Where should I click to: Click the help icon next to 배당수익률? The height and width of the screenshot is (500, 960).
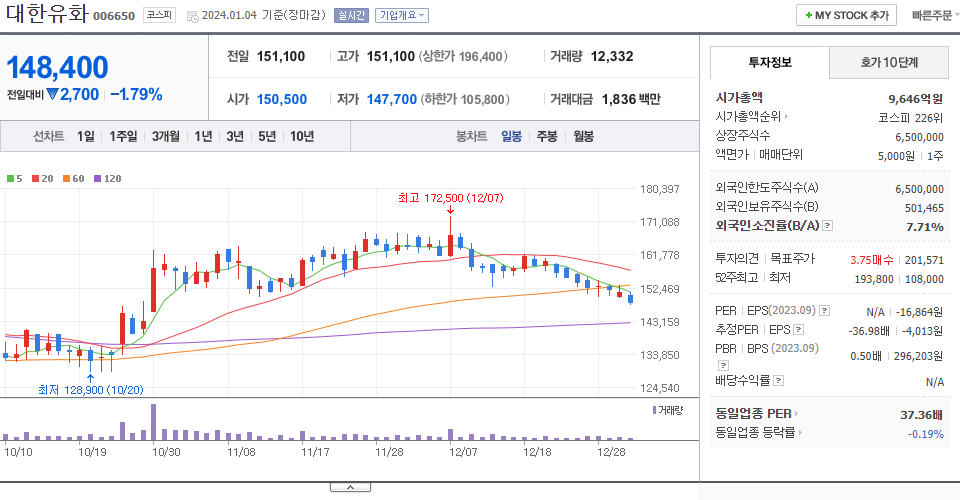(778, 381)
